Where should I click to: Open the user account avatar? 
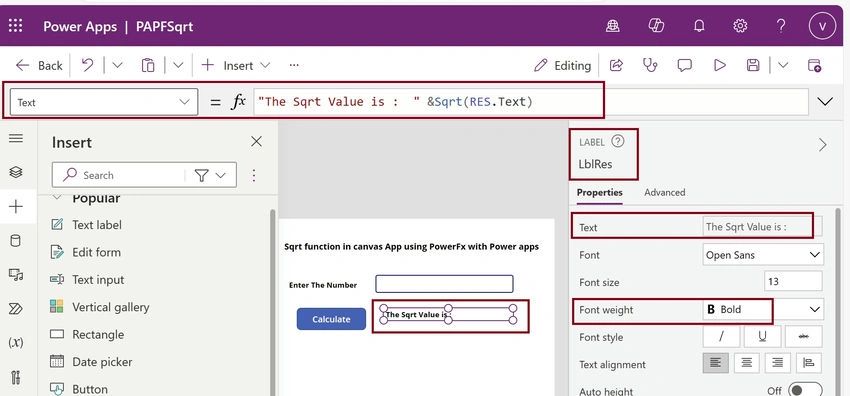(822, 26)
